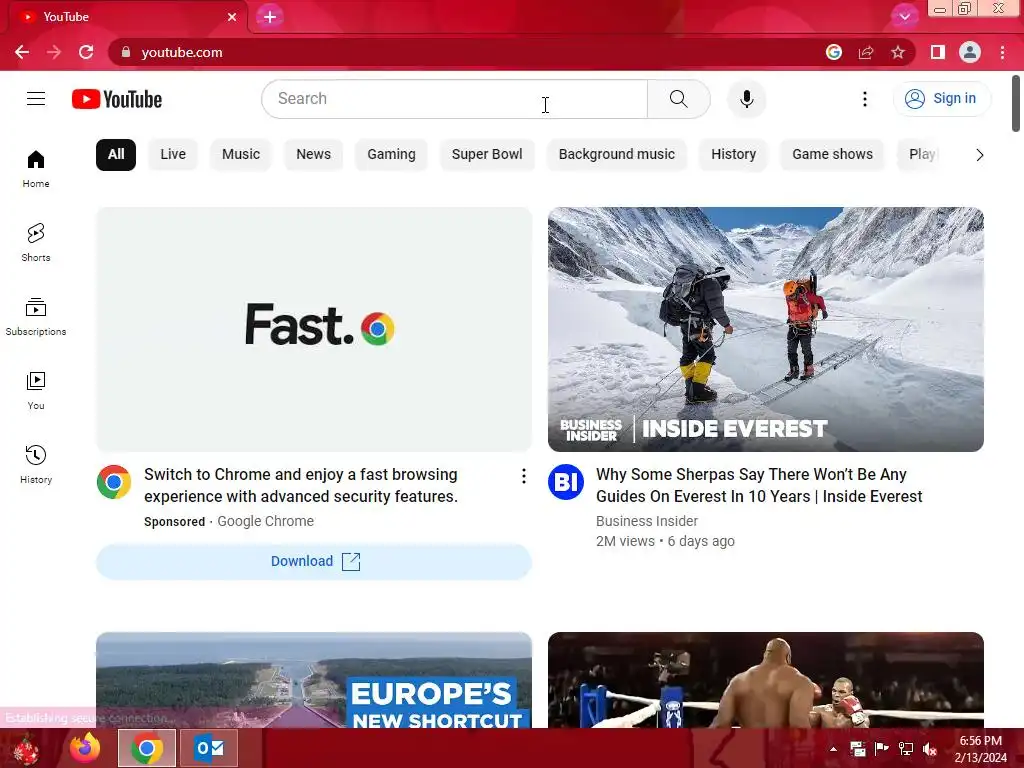The height and width of the screenshot is (768, 1024).
Task: Open the You section in sidebar
Action: [x=36, y=391]
